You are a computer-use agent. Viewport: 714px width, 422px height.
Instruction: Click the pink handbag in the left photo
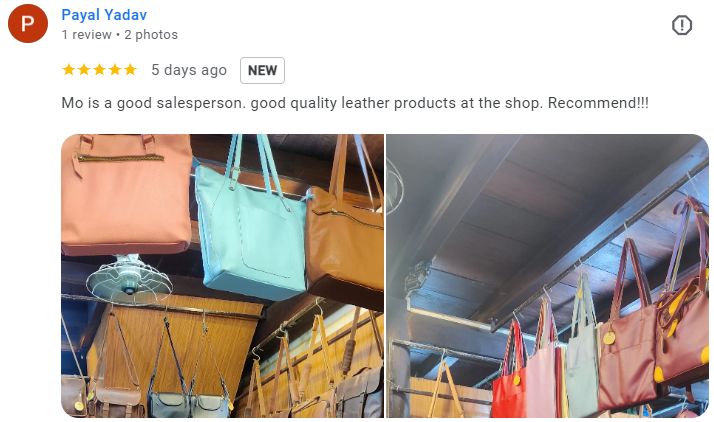click(x=126, y=193)
